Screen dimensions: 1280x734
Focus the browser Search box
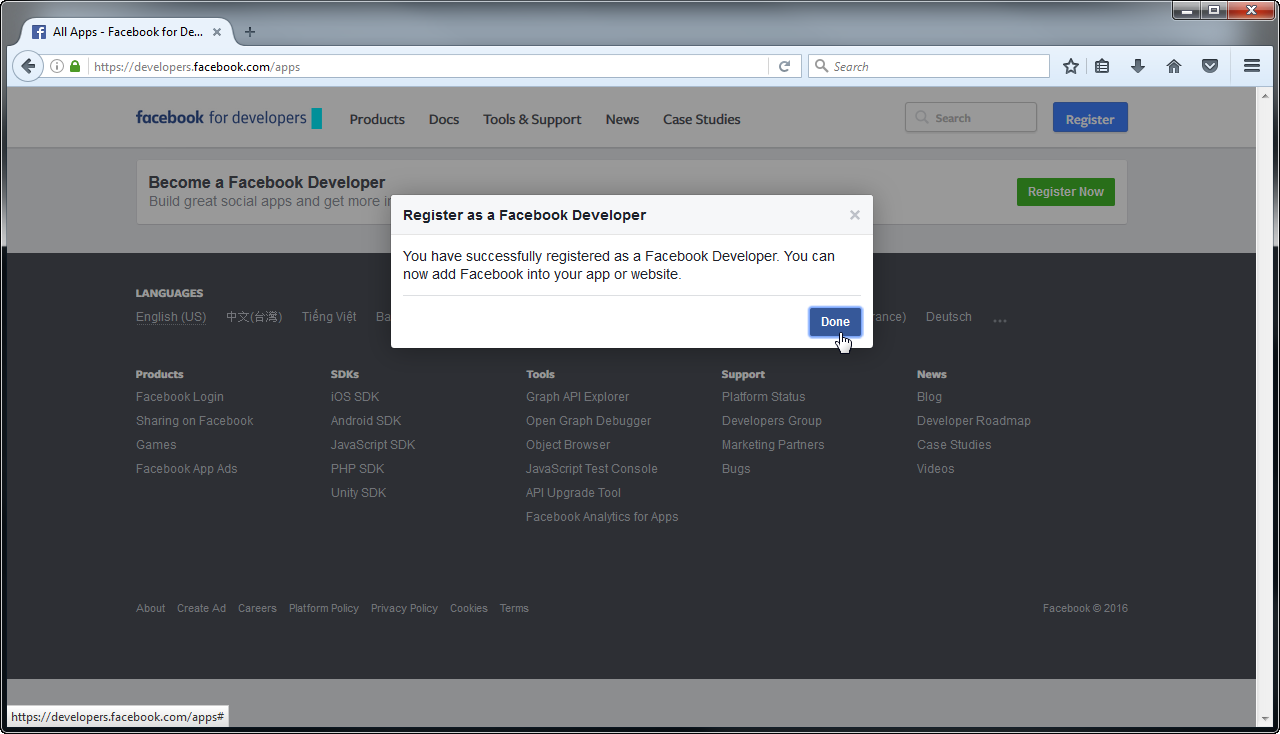(x=929, y=66)
